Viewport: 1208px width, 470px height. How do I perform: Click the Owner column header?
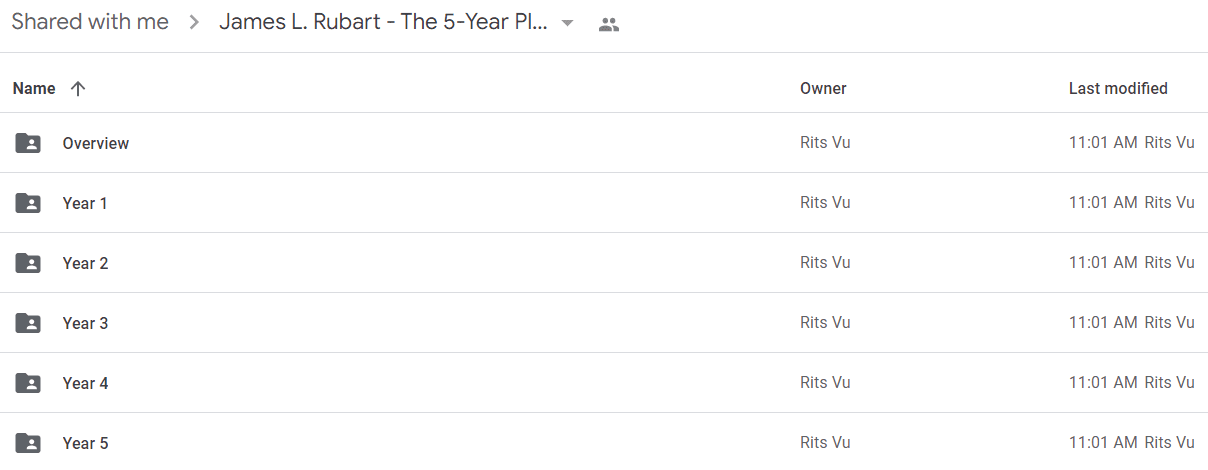[823, 88]
